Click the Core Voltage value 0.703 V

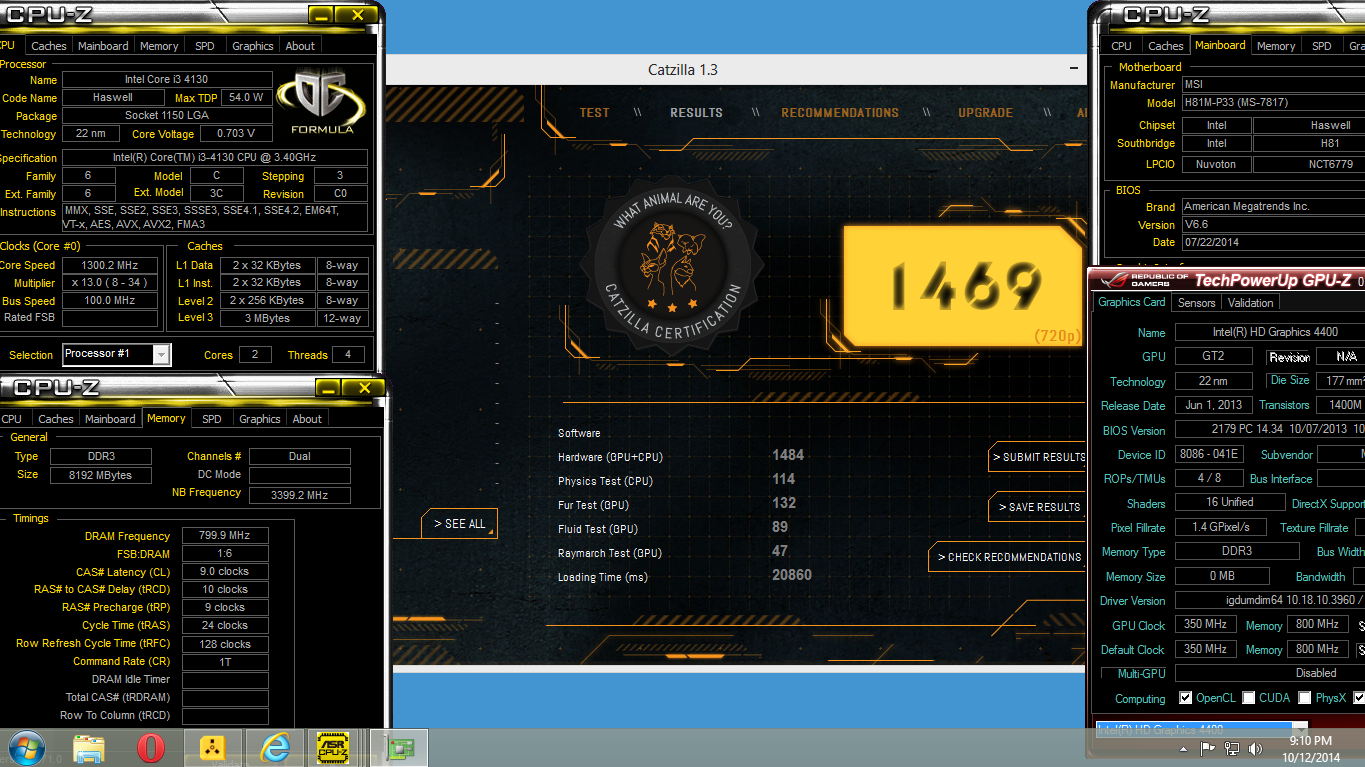(236, 134)
